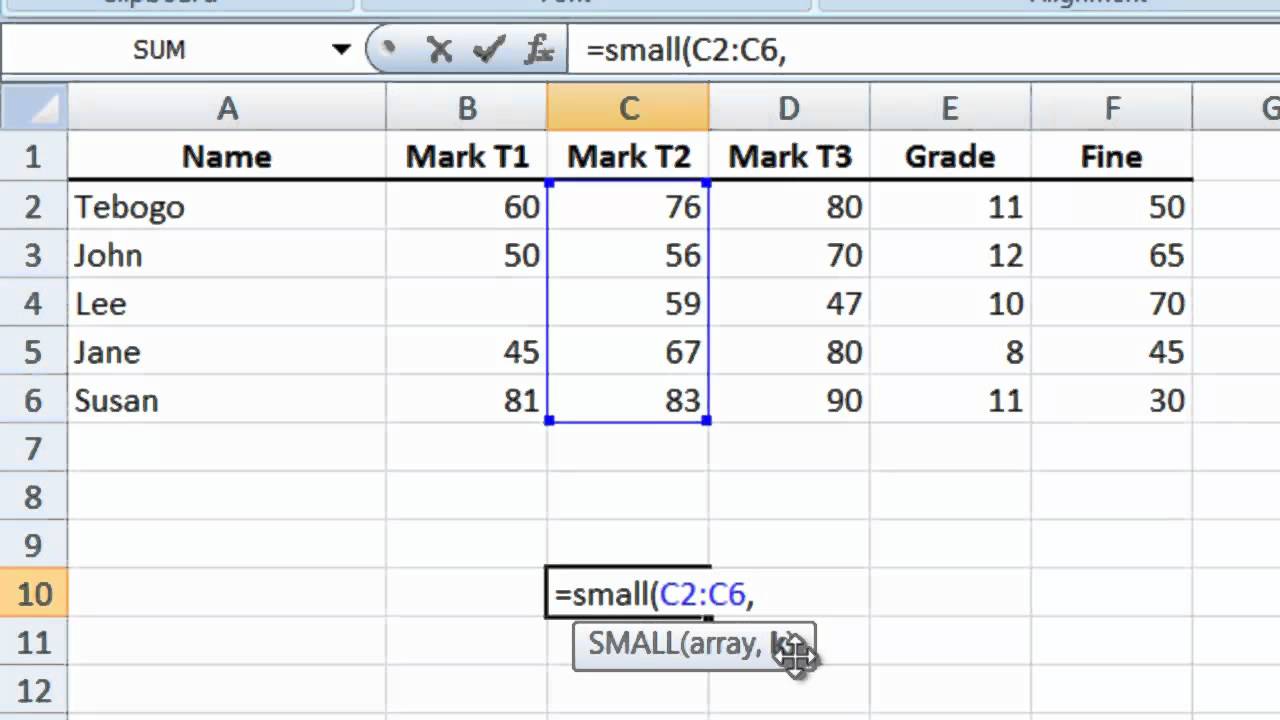The height and width of the screenshot is (720, 1280).
Task: Click Jane's Mark T1 value 45
Action: (467, 352)
